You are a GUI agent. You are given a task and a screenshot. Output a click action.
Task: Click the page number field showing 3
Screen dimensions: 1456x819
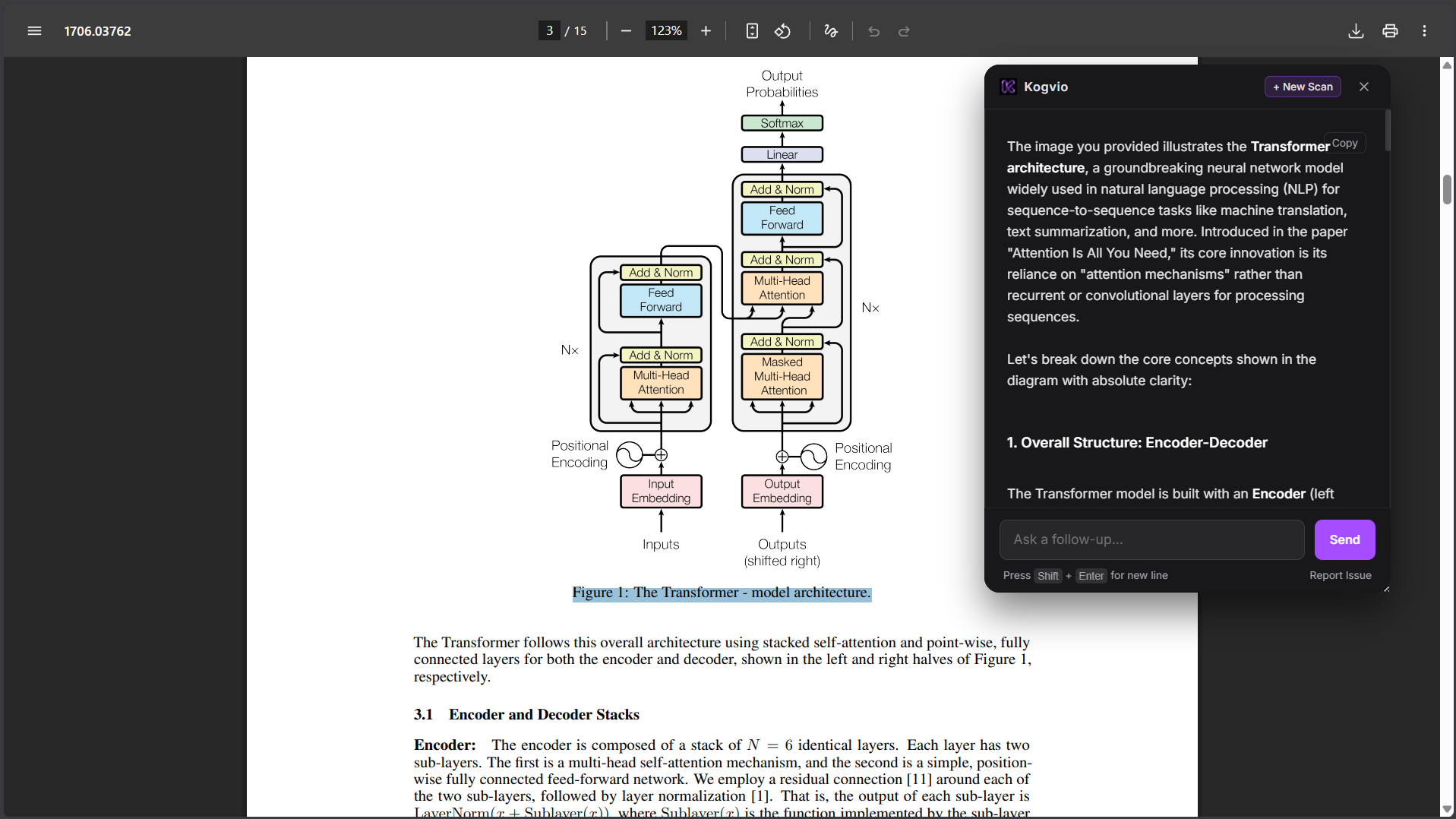pyautogui.click(x=549, y=31)
